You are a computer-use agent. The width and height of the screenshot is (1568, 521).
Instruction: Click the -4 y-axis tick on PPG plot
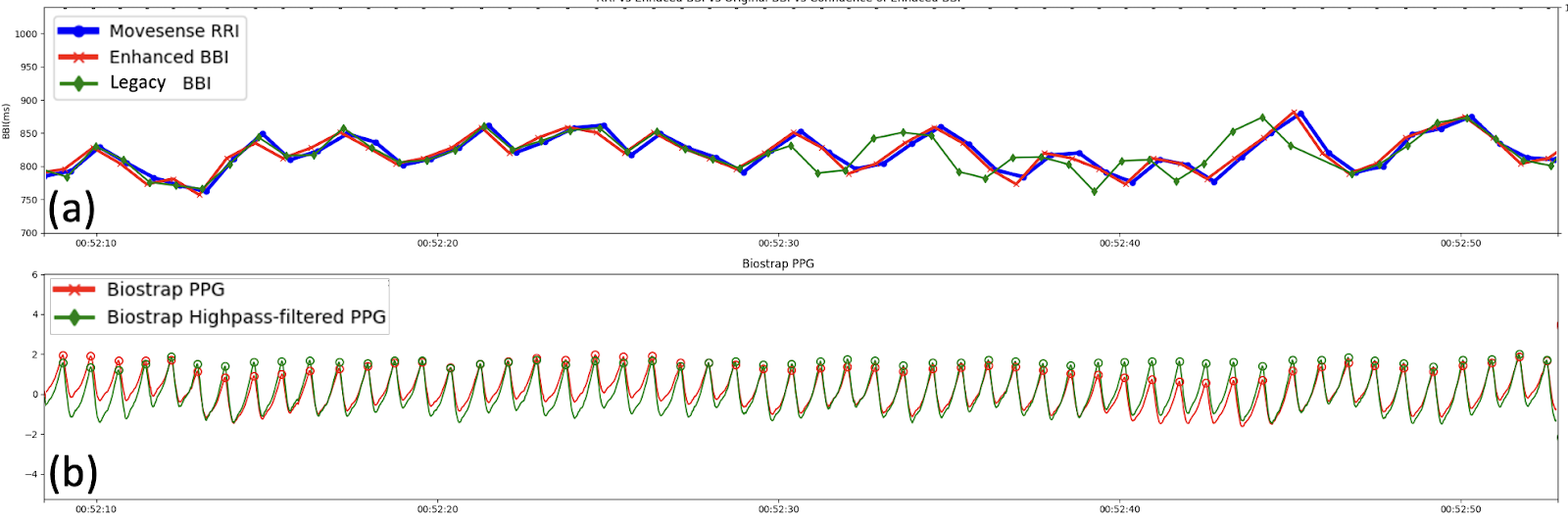tap(32, 474)
